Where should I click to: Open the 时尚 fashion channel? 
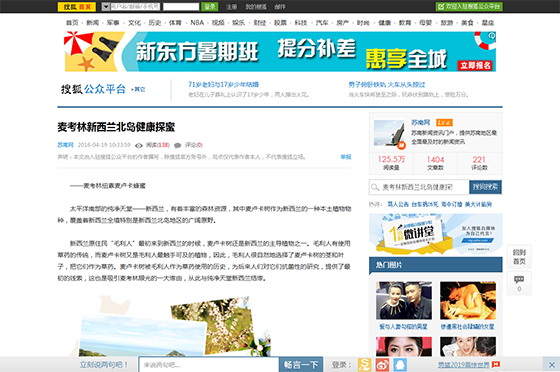point(363,22)
